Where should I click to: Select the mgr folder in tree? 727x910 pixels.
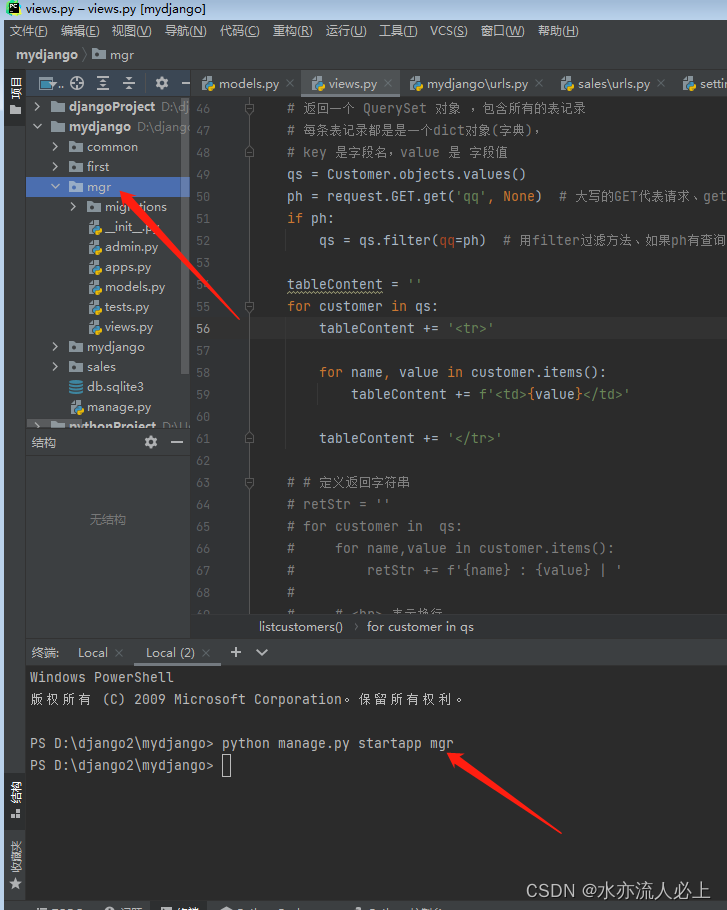(x=108, y=187)
